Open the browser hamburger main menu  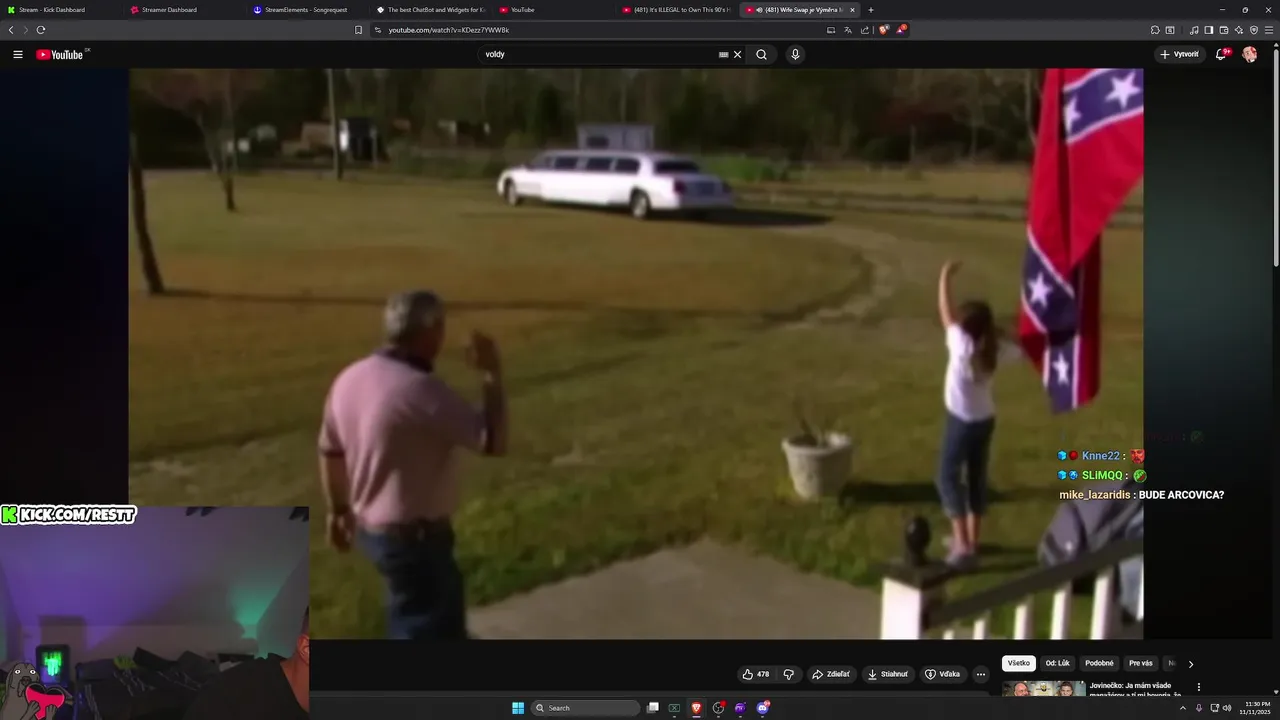click(1269, 30)
